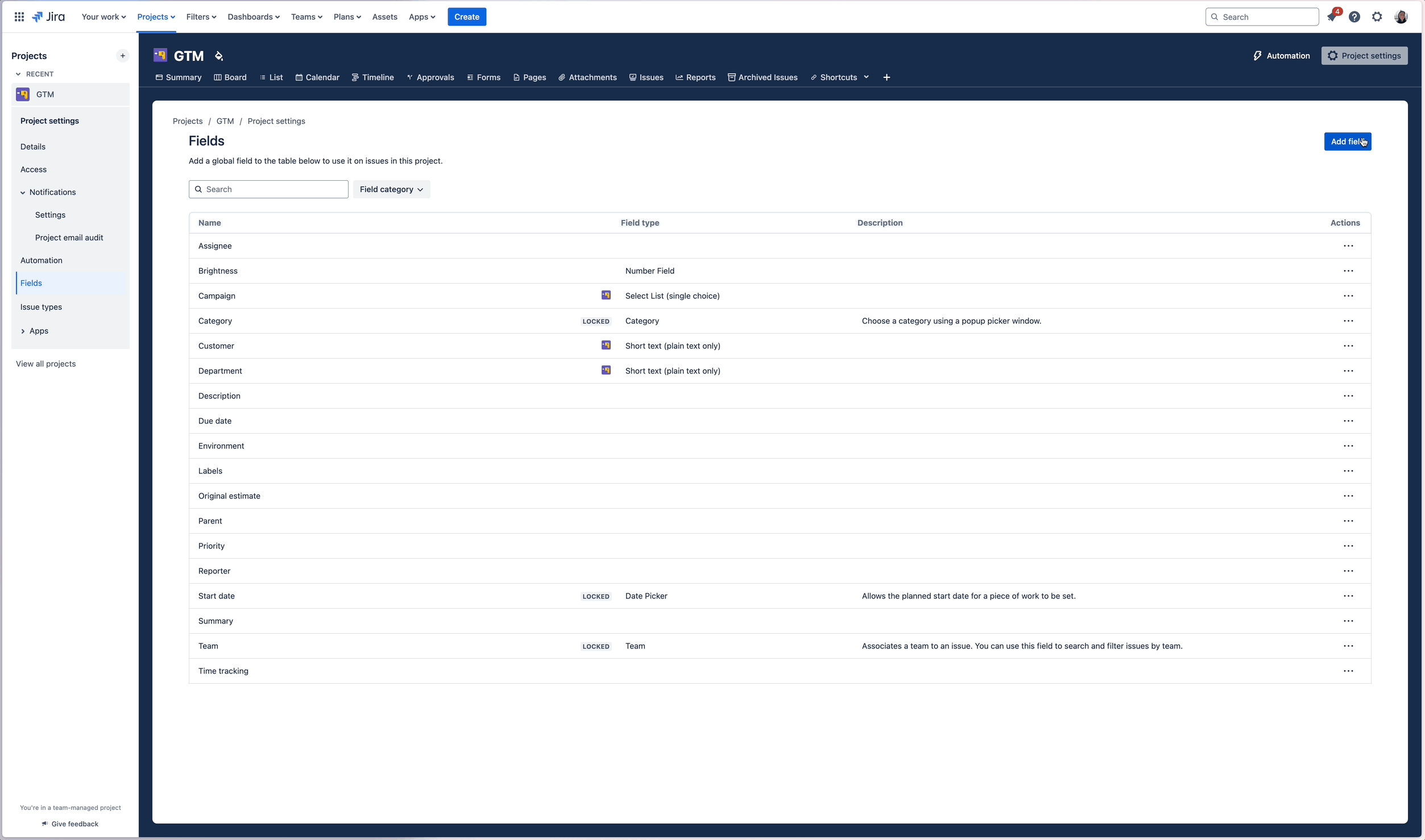Open the Board view

230,77
